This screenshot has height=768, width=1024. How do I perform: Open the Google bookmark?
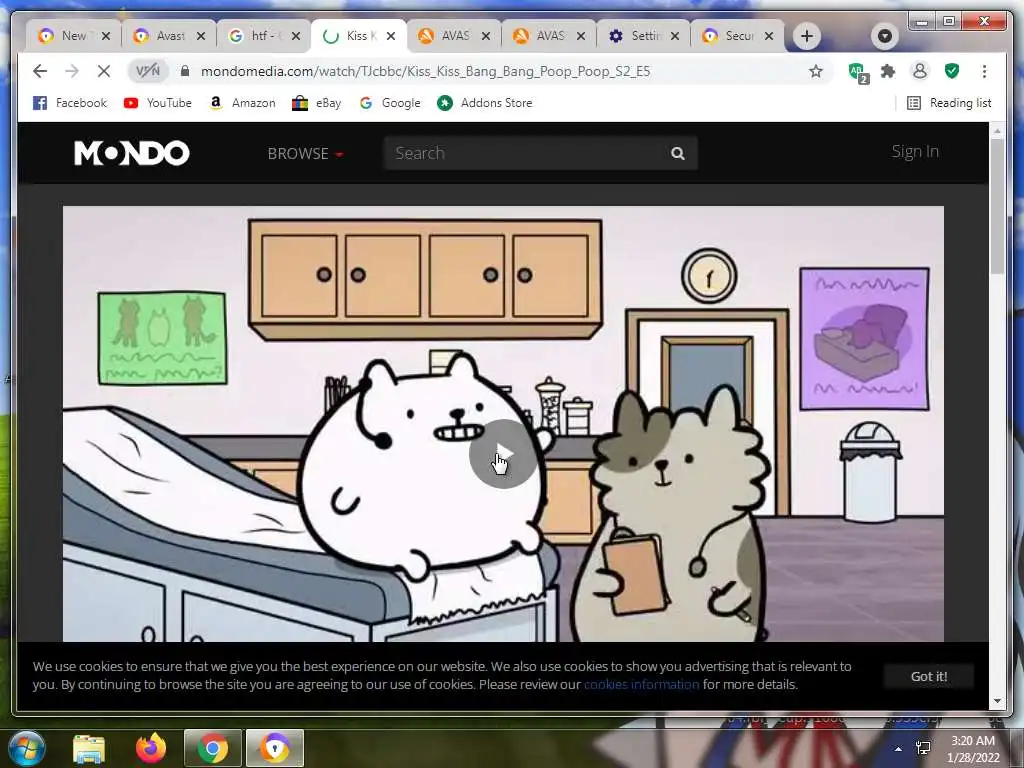(390, 103)
